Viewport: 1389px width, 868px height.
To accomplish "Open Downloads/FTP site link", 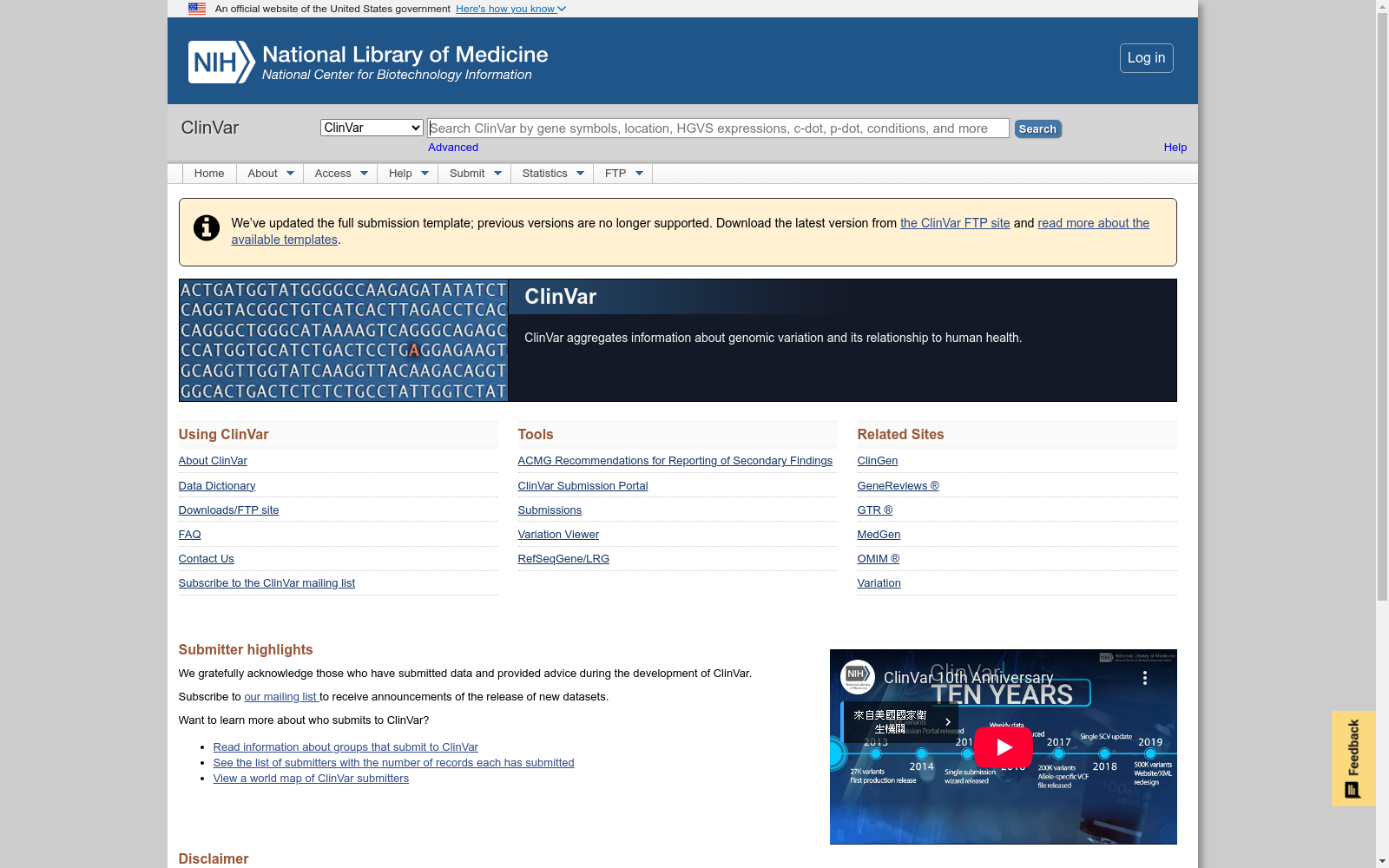I will [x=228, y=510].
